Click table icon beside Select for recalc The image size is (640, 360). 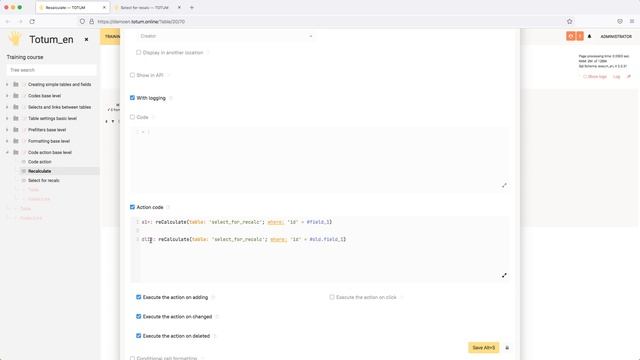point(24,180)
